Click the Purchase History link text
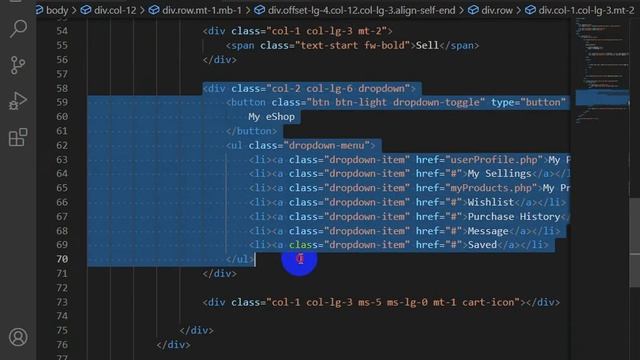 click(514, 217)
